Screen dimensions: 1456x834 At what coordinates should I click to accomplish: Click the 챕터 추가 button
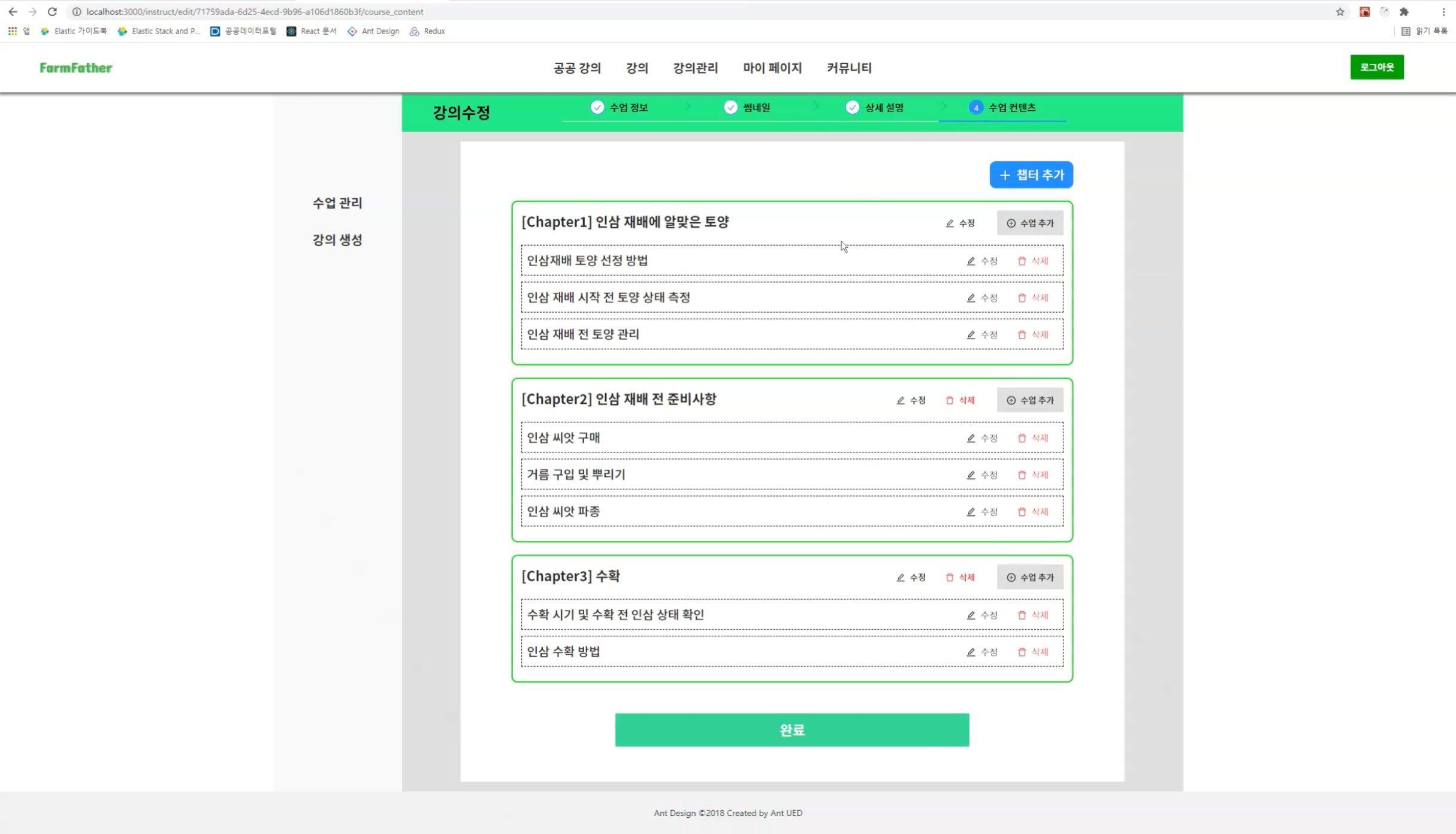(1031, 175)
